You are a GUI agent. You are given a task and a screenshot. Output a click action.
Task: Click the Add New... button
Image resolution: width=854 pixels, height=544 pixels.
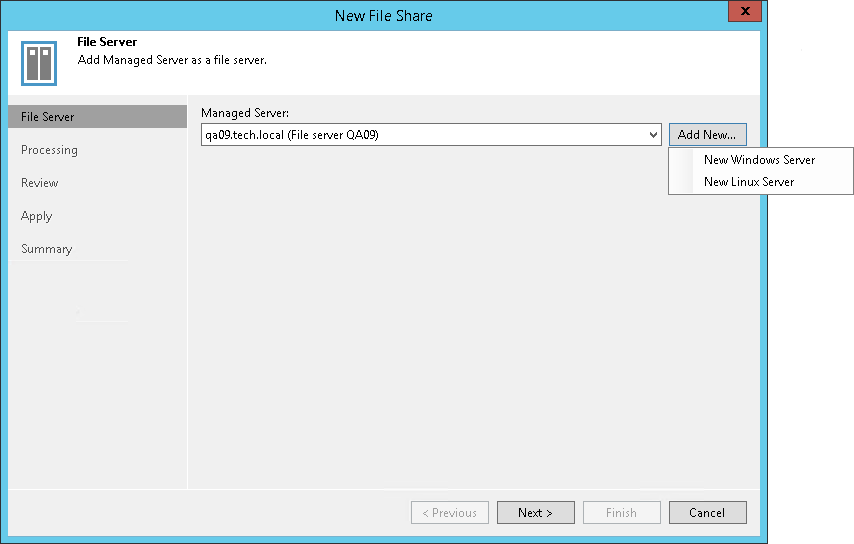(707, 135)
